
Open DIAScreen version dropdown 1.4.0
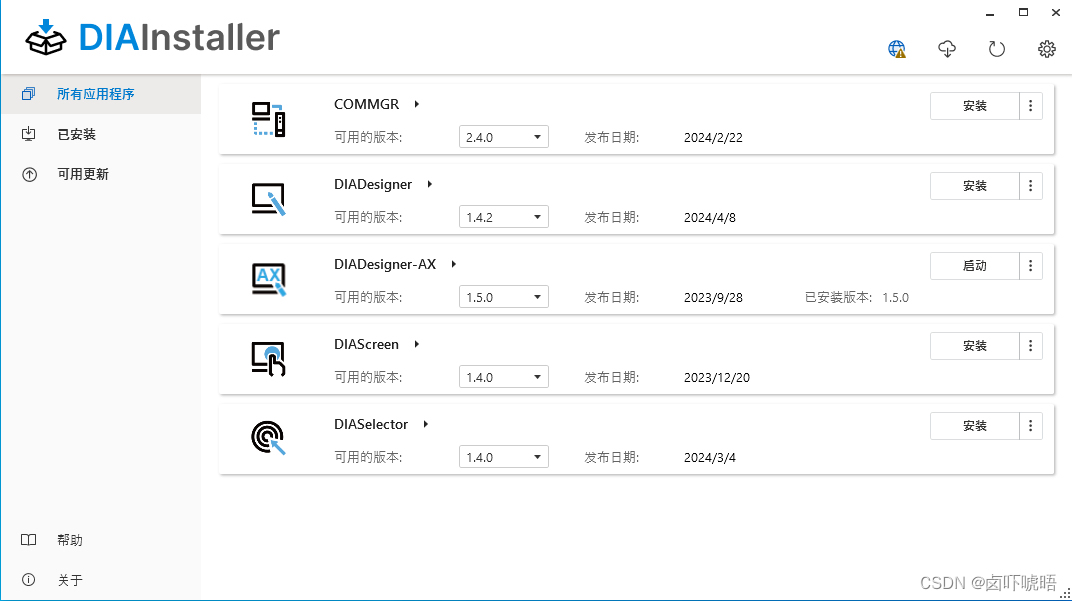pyautogui.click(x=504, y=377)
